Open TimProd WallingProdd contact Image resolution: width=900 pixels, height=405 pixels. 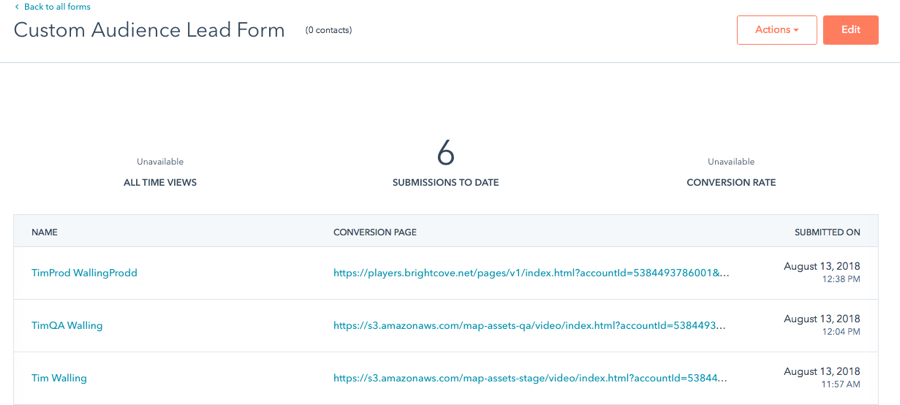(x=84, y=273)
